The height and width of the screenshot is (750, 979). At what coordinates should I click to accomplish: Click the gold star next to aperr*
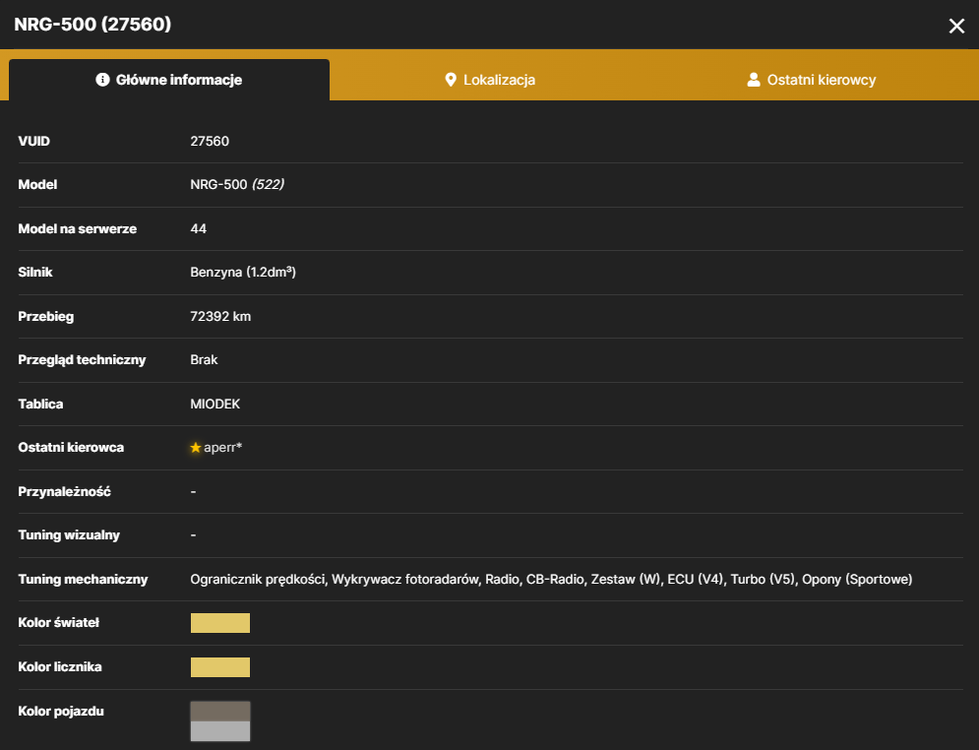coord(195,448)
